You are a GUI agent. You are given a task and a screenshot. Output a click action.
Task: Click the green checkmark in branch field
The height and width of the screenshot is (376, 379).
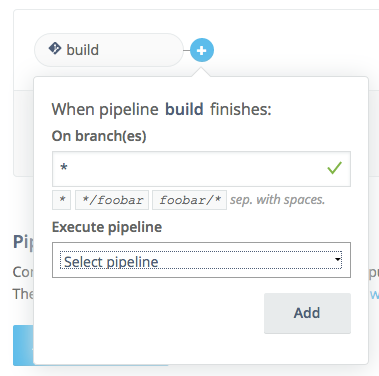click(x=334, y=168)
